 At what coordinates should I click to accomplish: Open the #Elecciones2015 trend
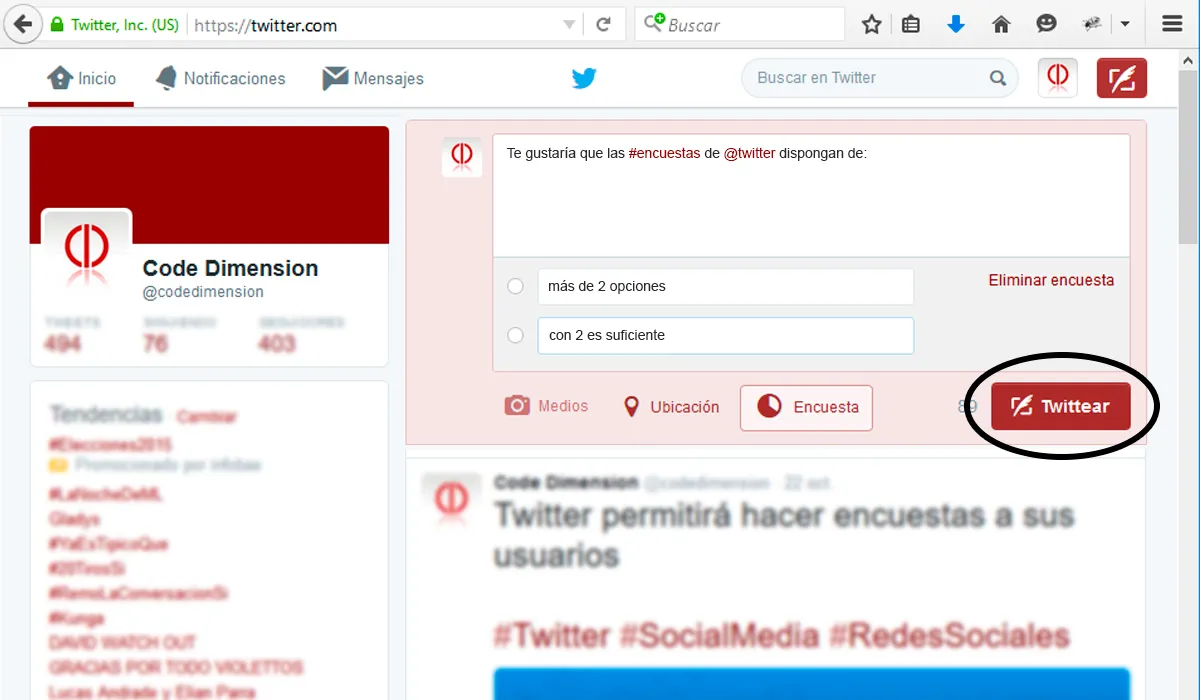pyautogui.click(x=110, y=444)
